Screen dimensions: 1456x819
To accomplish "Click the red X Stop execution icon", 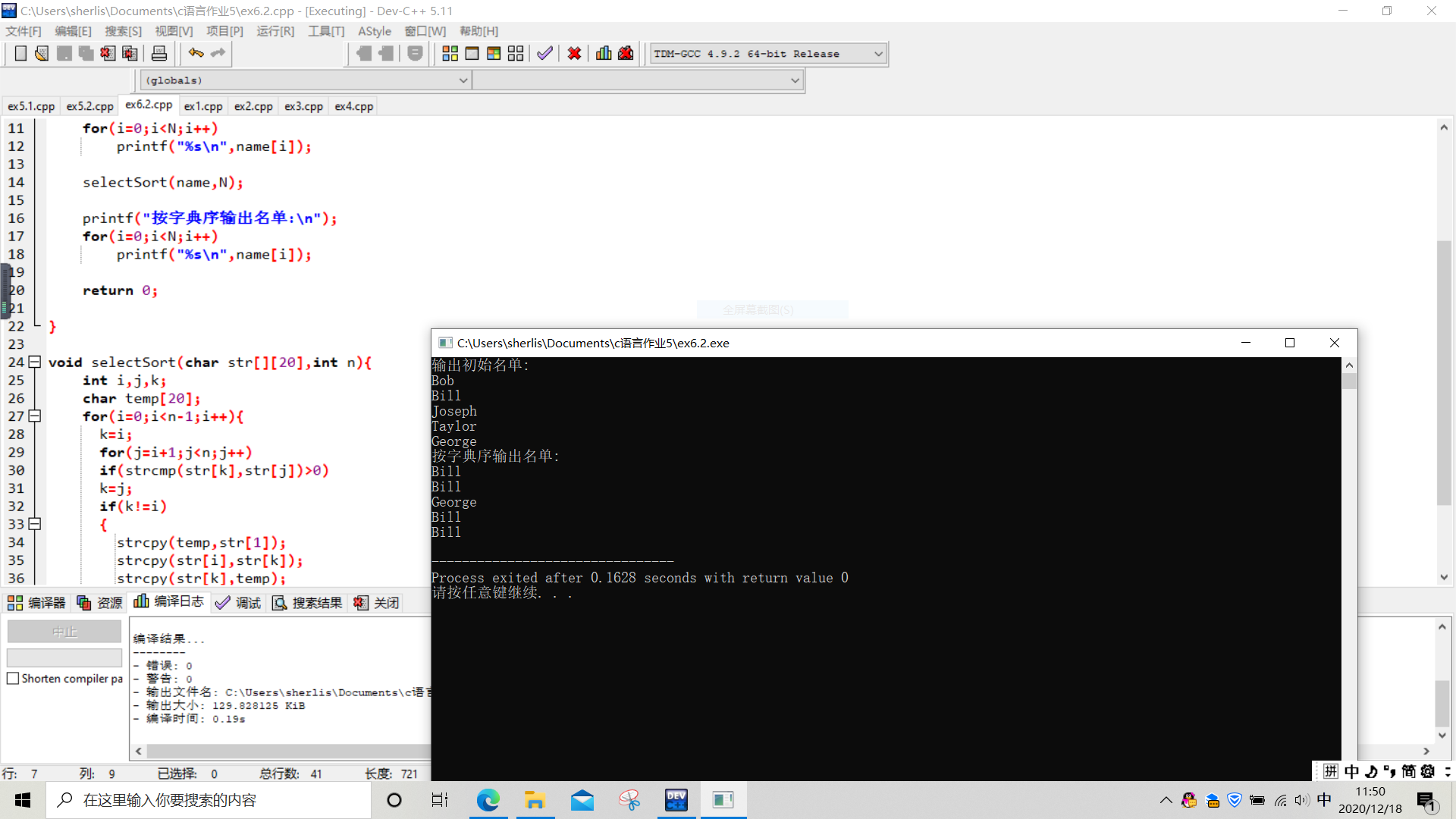I will pyautogui.click(x=574, y=54).
